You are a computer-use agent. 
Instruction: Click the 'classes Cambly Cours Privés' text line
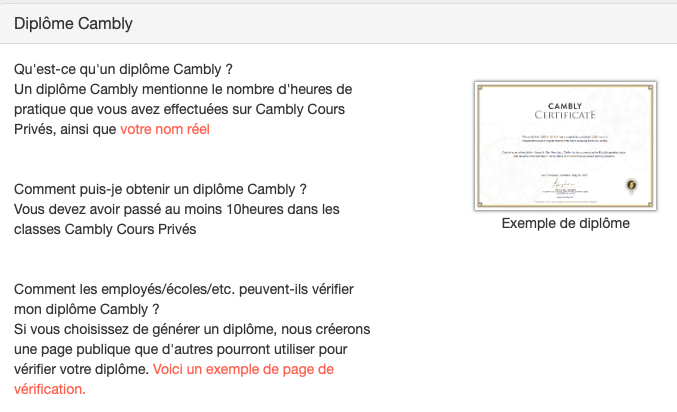[x=105, y=229]
